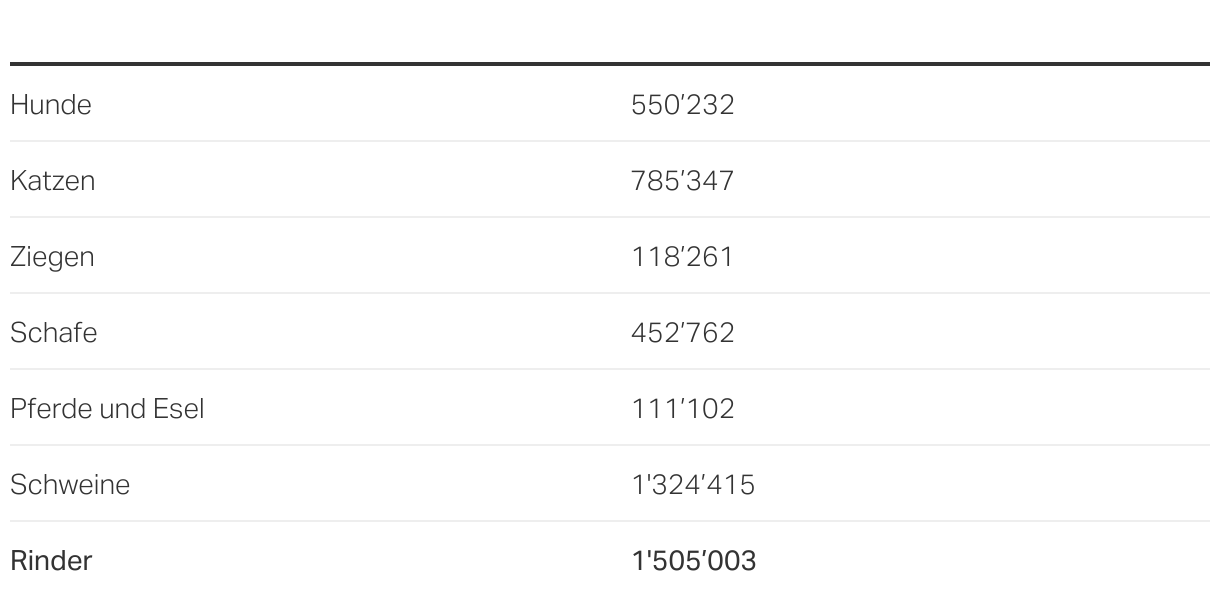Click the Ziegen row label
The height and width of the screenshot is (606, 1220).
[52, 257]
